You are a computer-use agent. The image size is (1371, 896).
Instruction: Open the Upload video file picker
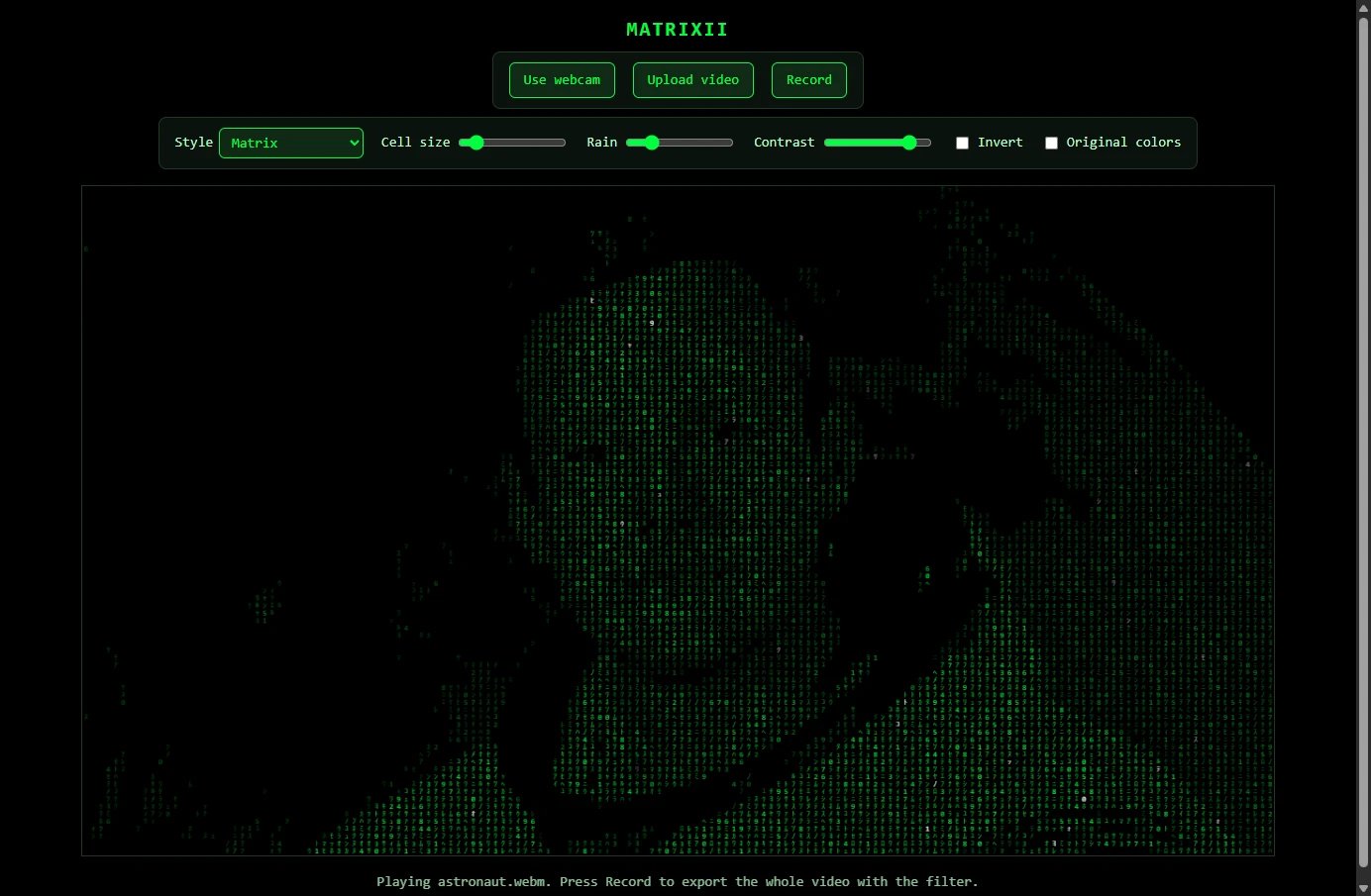pos(692,80)
